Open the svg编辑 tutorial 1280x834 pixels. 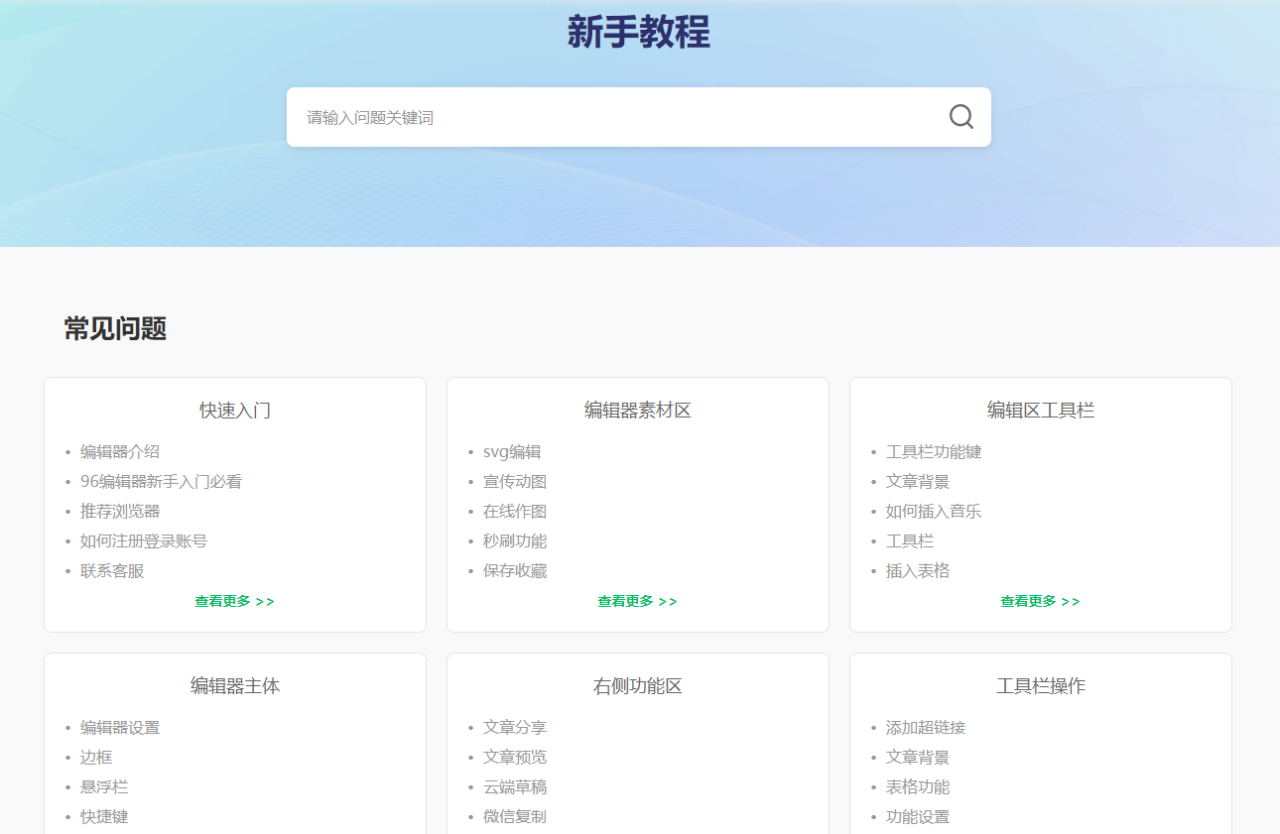pyautogui.click(x=512, y=452)
